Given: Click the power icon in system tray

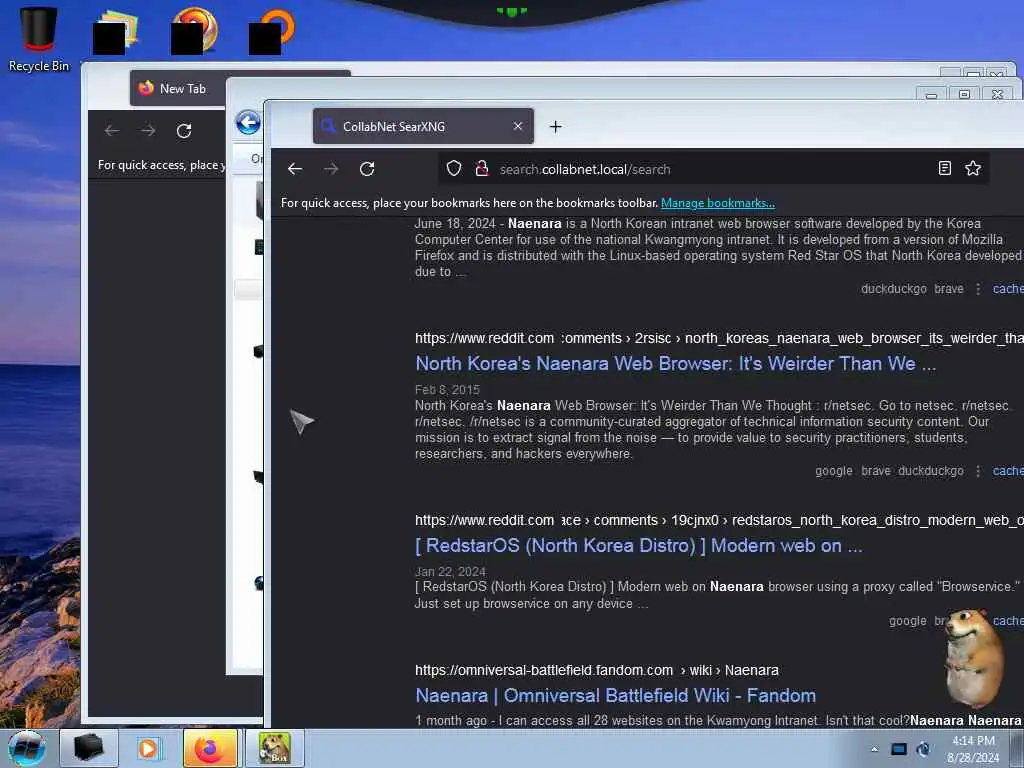Looking at the screenshot, I should 924,749.
